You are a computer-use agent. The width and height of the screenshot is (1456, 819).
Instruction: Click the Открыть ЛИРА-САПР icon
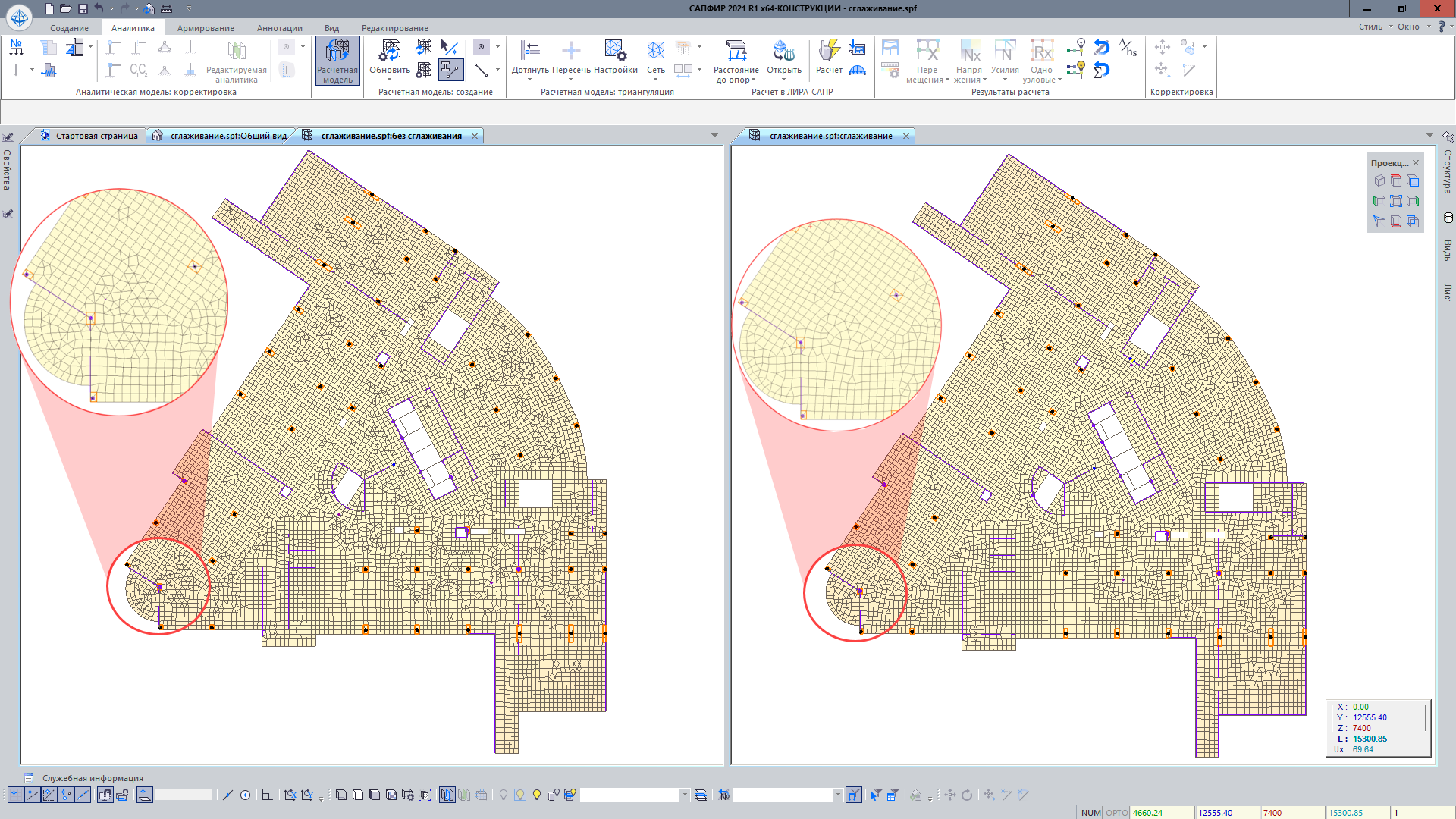783,52
